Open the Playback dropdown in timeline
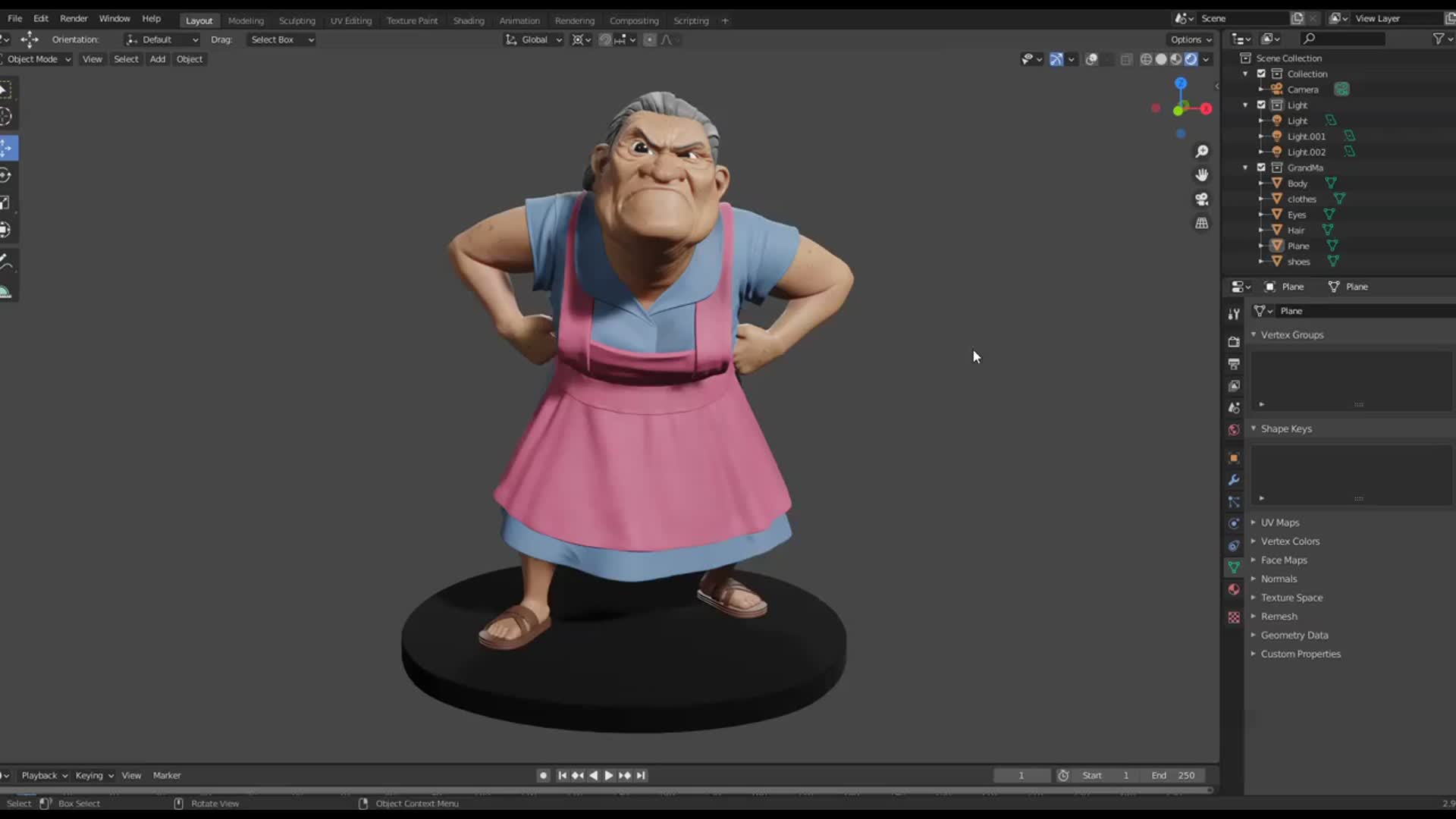Image resolution: width=1456 pixels, height=819 pixels. pos(45,775)
